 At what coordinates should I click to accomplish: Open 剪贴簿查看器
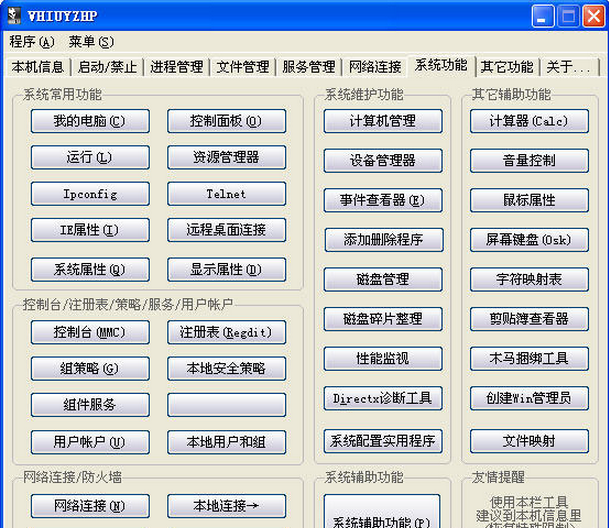[529, 319]
